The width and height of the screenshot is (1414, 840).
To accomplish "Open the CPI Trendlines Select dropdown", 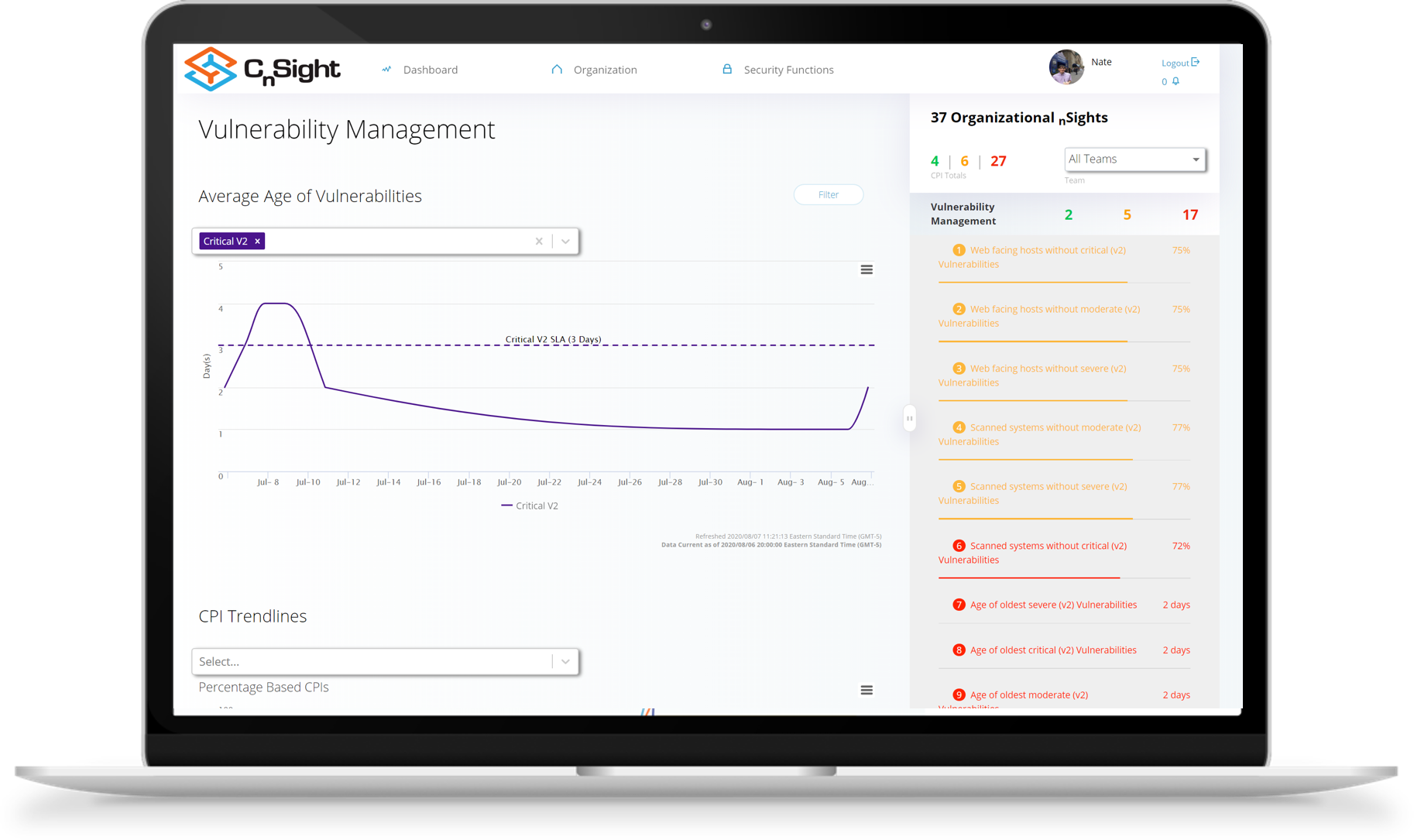I will click(385, 661).
